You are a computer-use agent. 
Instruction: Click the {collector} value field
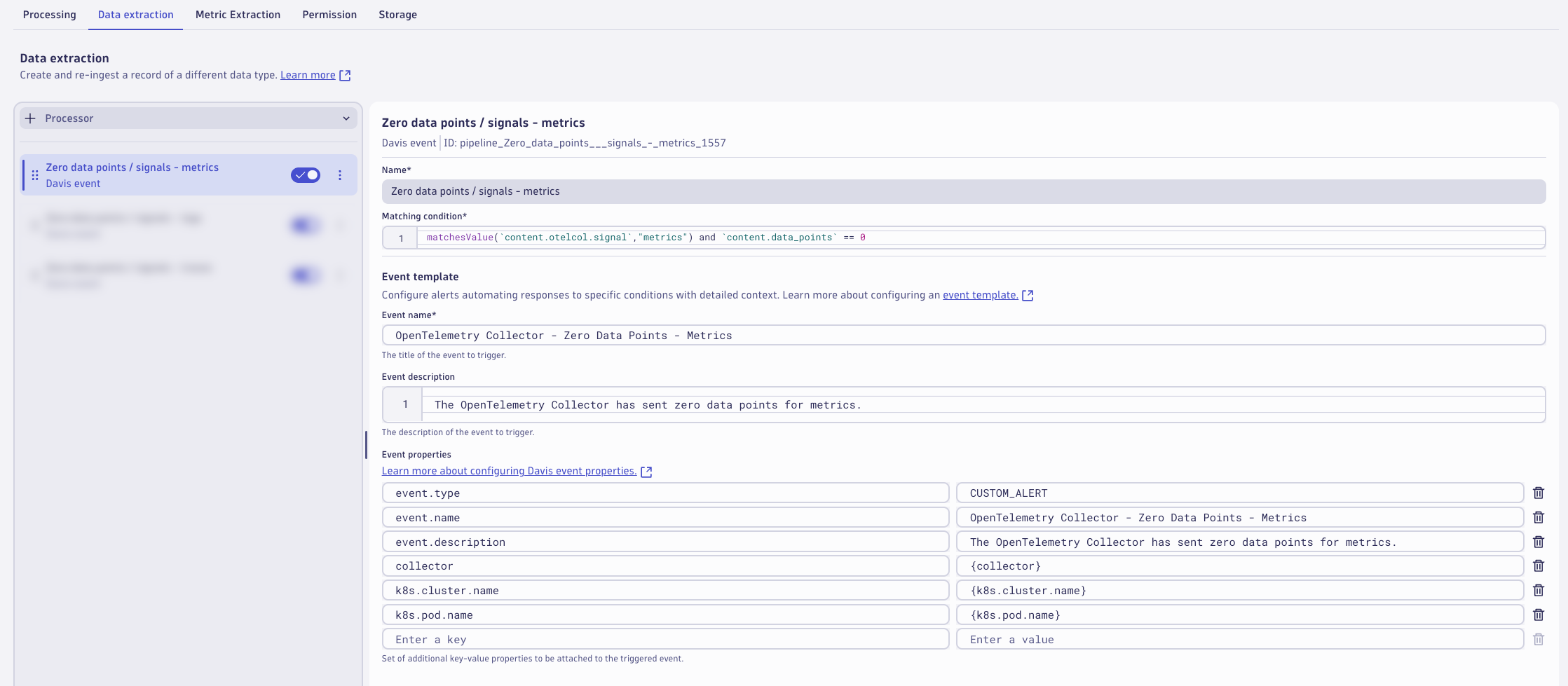1240,565
